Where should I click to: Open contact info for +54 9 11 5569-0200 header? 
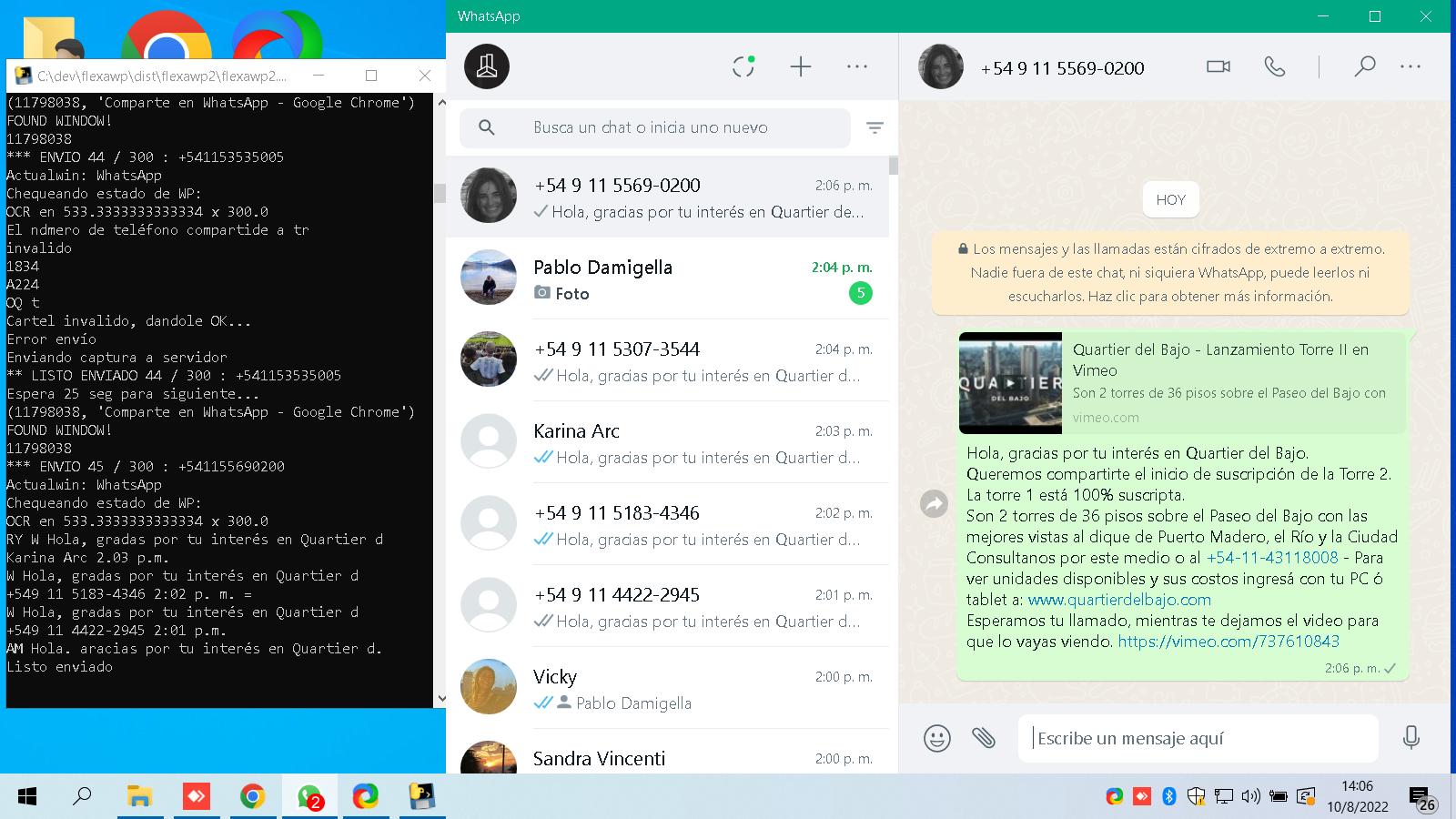tap(1062, 68)
